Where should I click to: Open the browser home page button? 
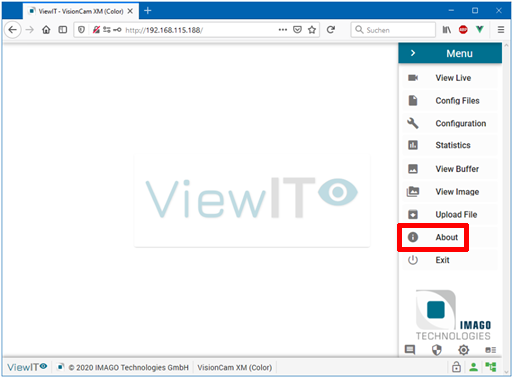46,30
